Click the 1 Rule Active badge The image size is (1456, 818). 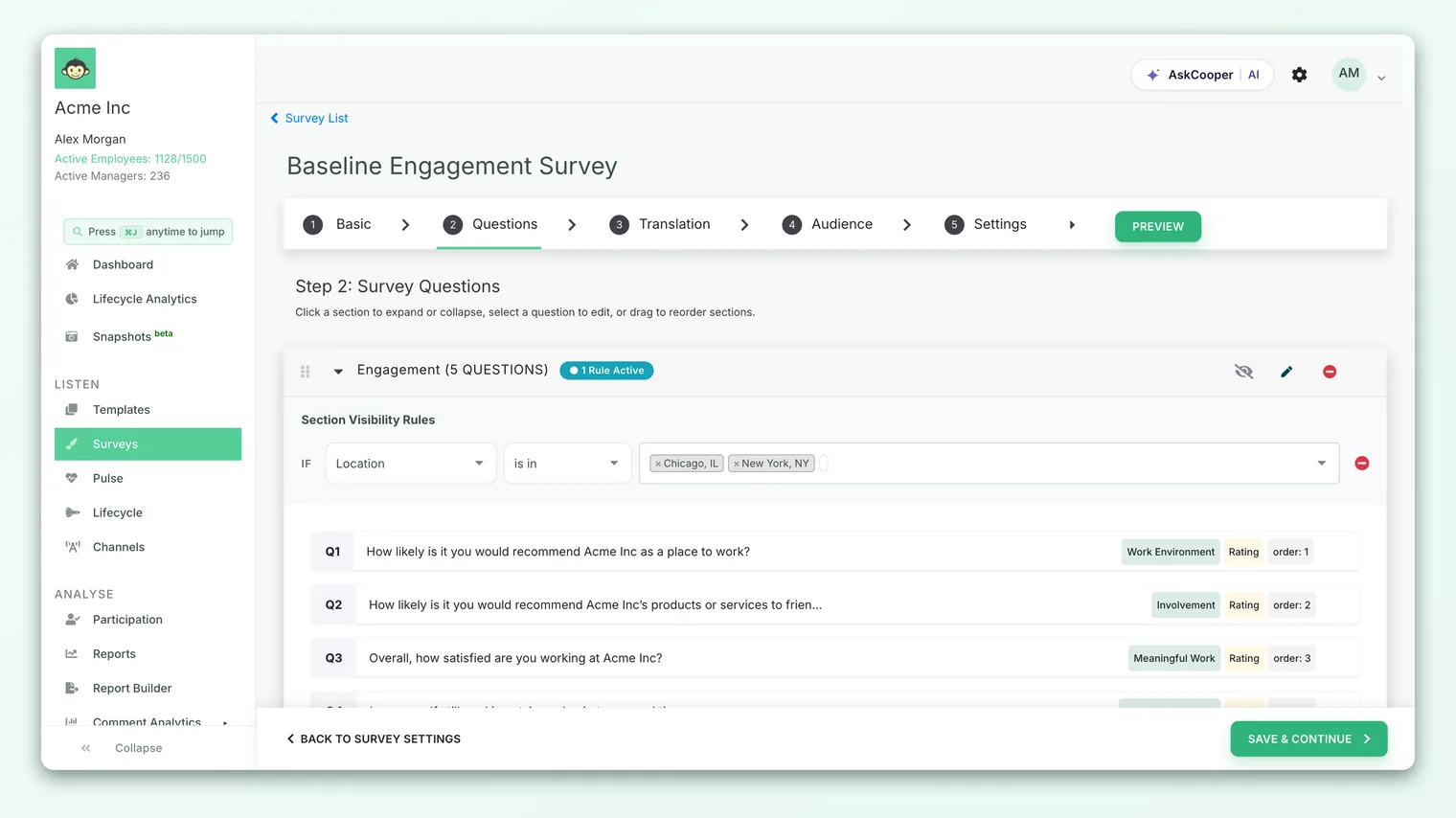coord(606,371)
